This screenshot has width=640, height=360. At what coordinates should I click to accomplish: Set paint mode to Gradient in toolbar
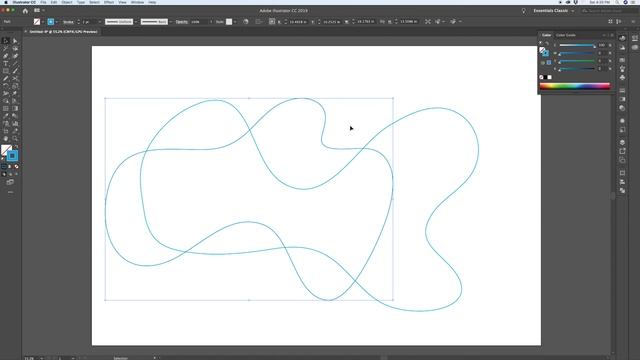10,167
